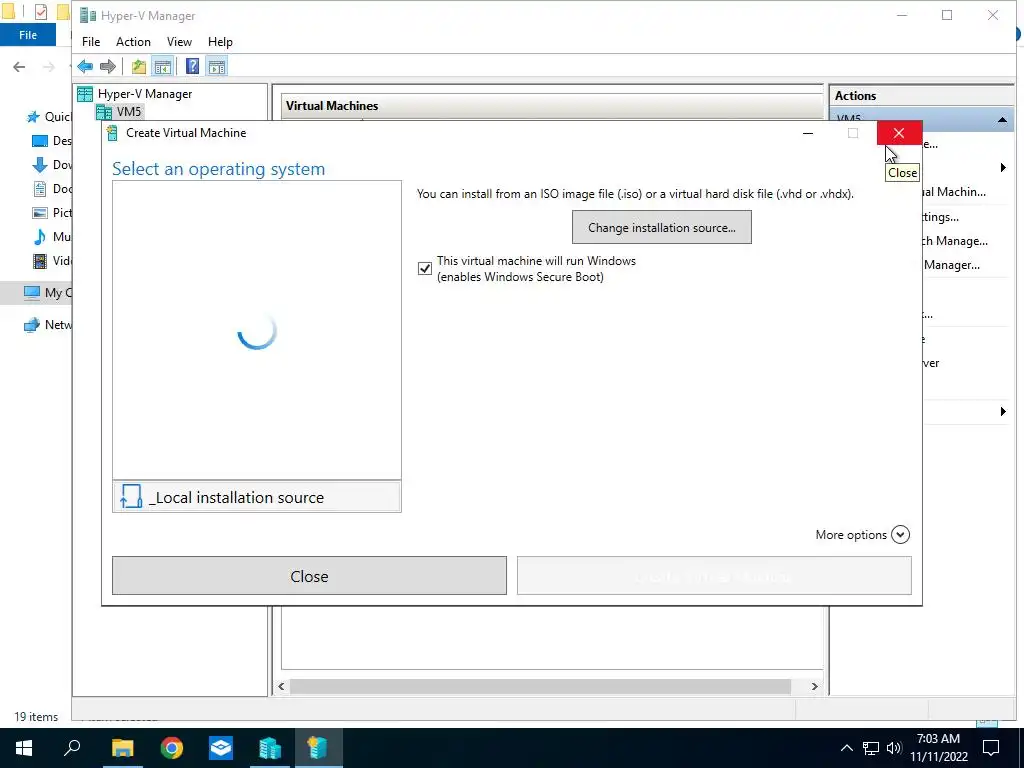The image size is (1024, 768).
Task: Select the VM5 server in the tree
Action: [119, 112]
